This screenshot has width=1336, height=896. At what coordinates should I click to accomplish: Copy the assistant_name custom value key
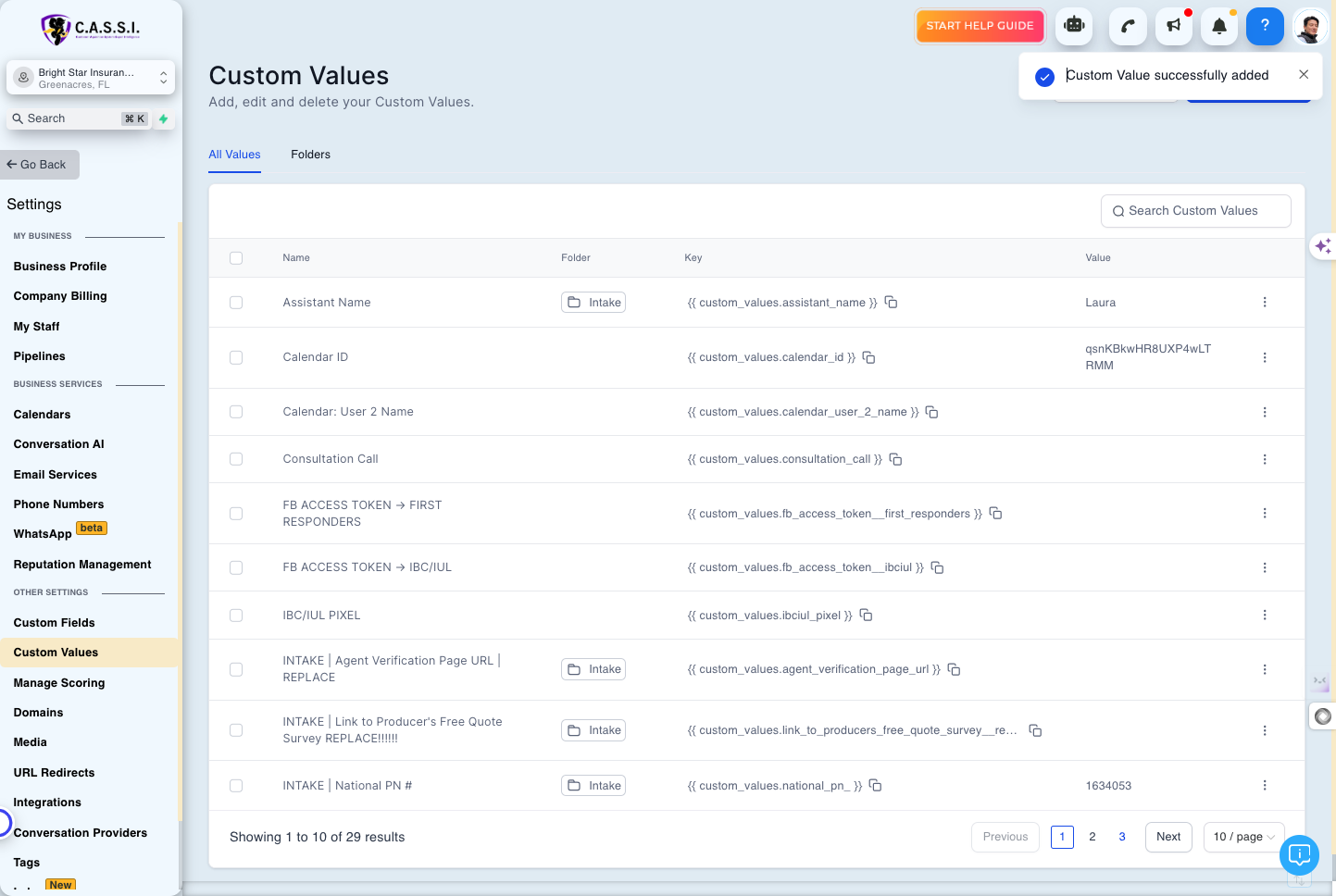pos(891,302)
